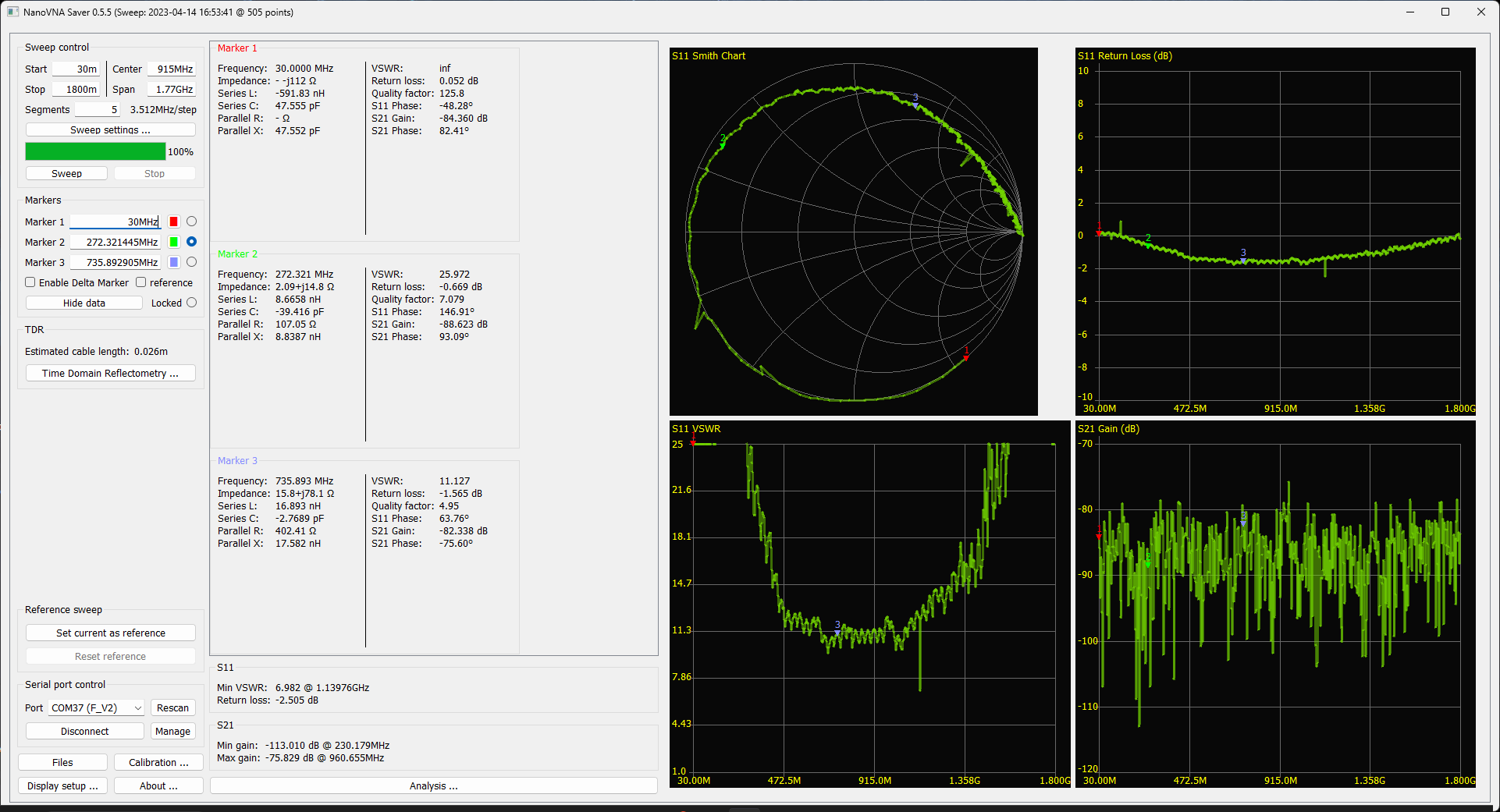Click Max gain -75.829 dB value
1500x812 pixels.
point(325,757)
